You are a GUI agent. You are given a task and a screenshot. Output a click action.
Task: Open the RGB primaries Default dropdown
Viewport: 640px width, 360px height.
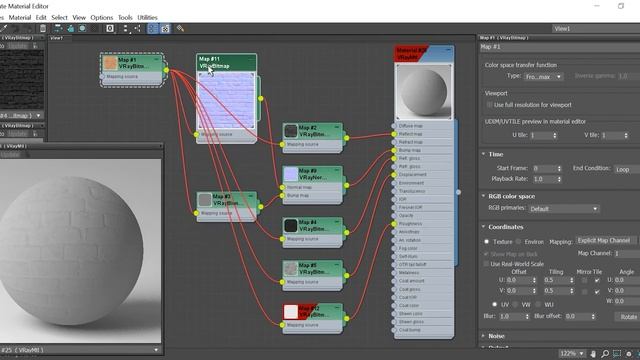tap(563, 209)
